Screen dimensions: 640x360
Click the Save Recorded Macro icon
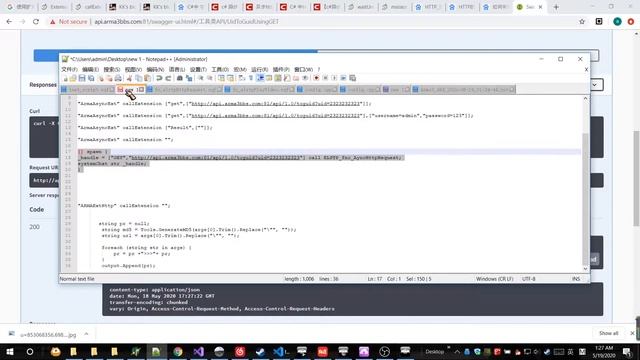click(x=353, y=78)
